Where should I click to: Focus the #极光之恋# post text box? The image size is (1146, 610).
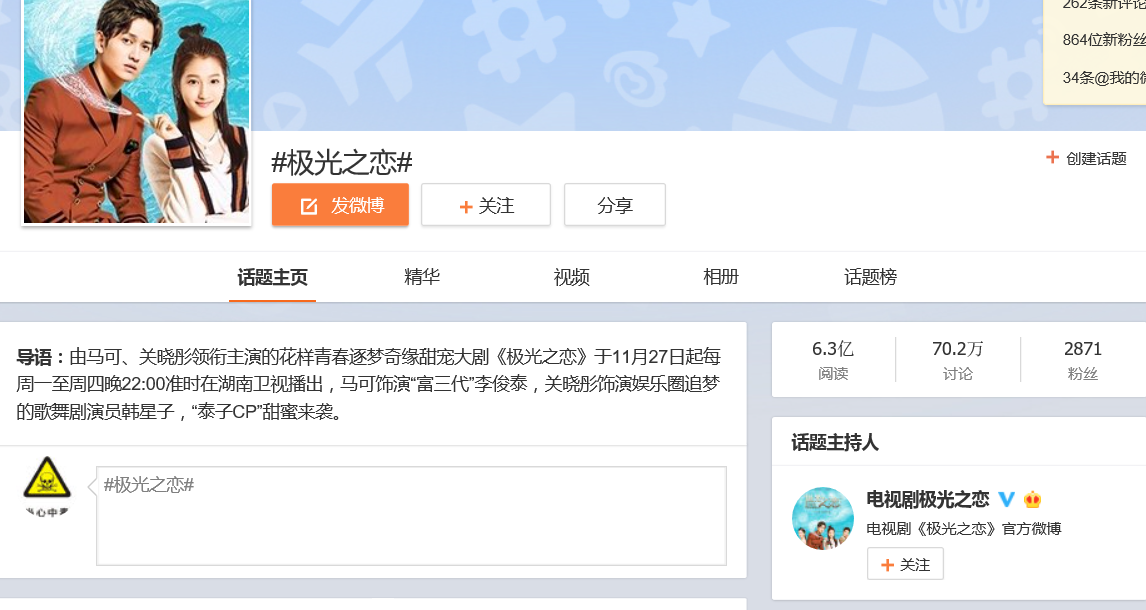411,516
